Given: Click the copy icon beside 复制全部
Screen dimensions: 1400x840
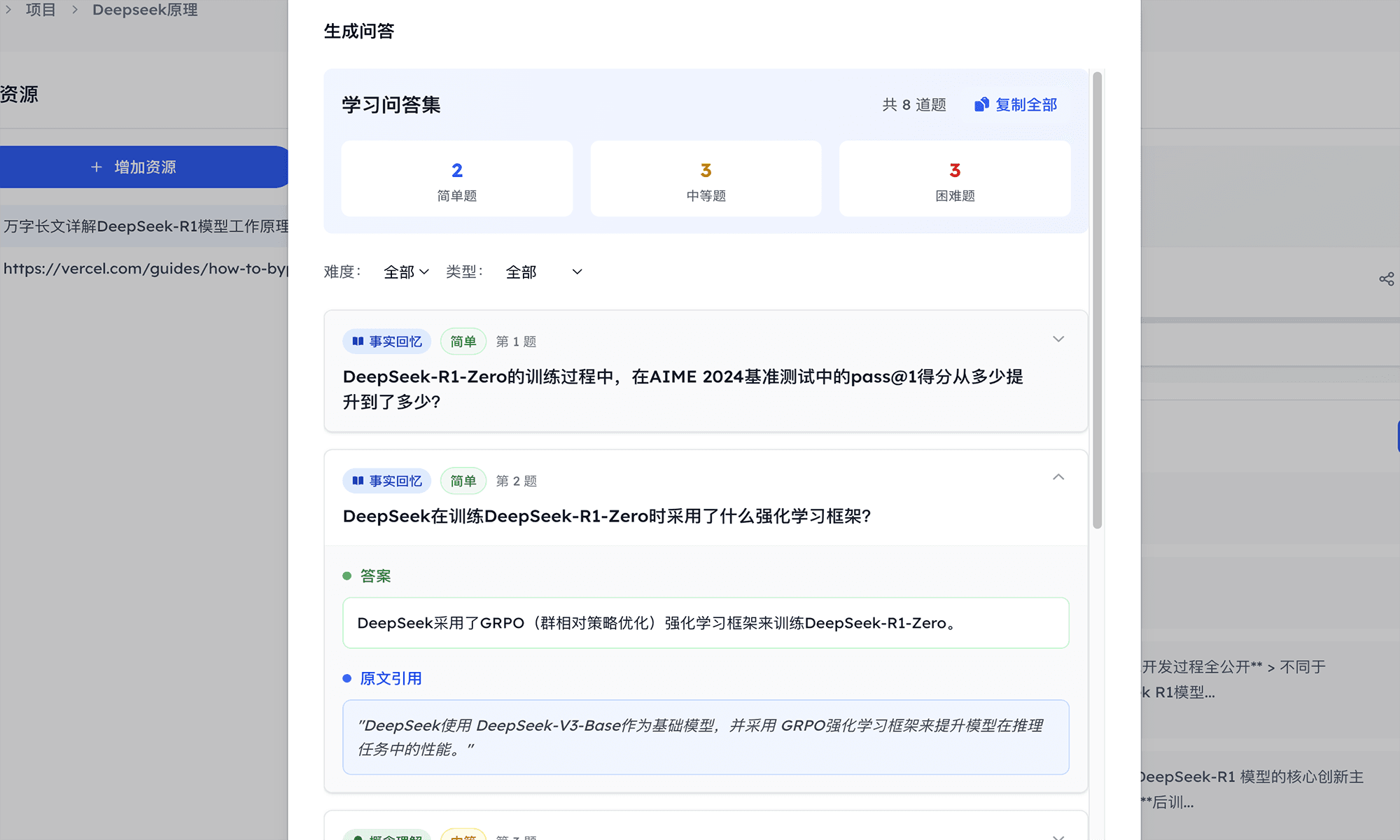Looking at the screenshot, I should 981,104.
